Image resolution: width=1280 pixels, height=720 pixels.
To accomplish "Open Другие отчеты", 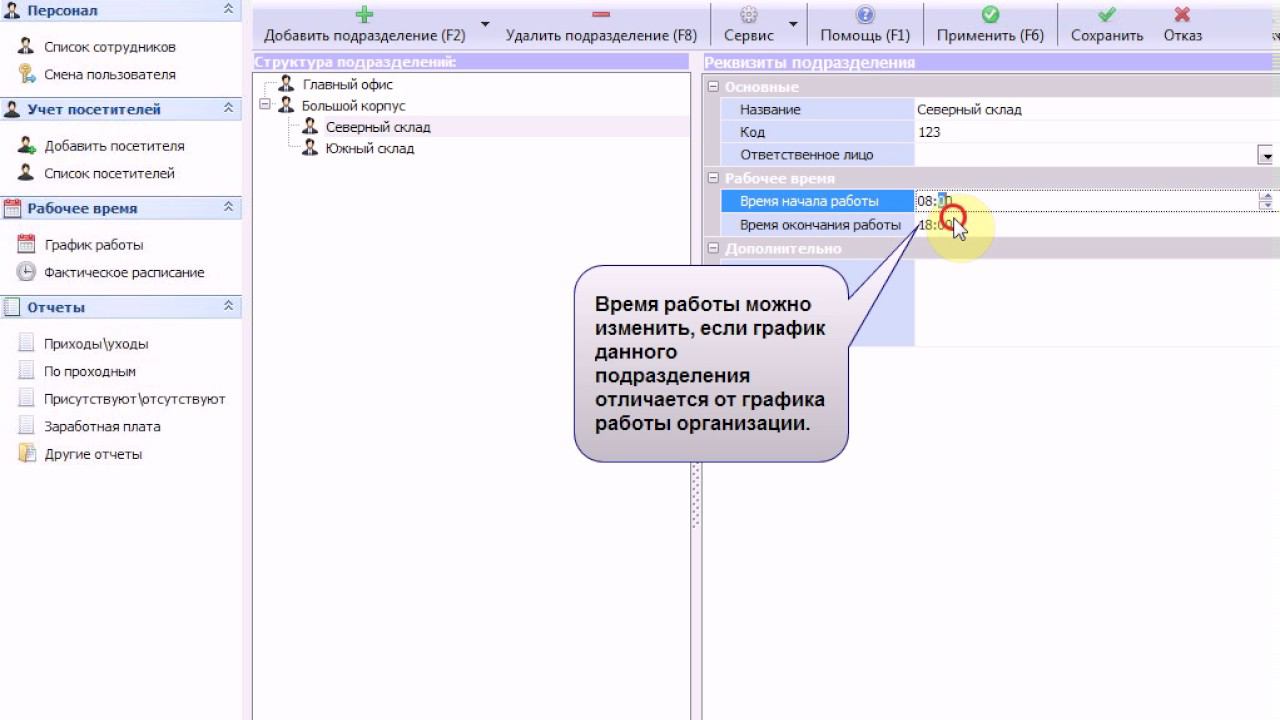I will pos(93,454).
